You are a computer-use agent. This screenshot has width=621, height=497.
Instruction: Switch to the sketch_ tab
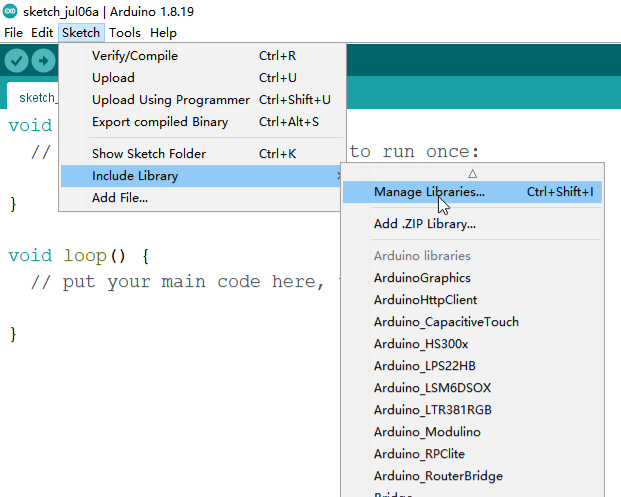pyautogui.click(x=33, y=97)
